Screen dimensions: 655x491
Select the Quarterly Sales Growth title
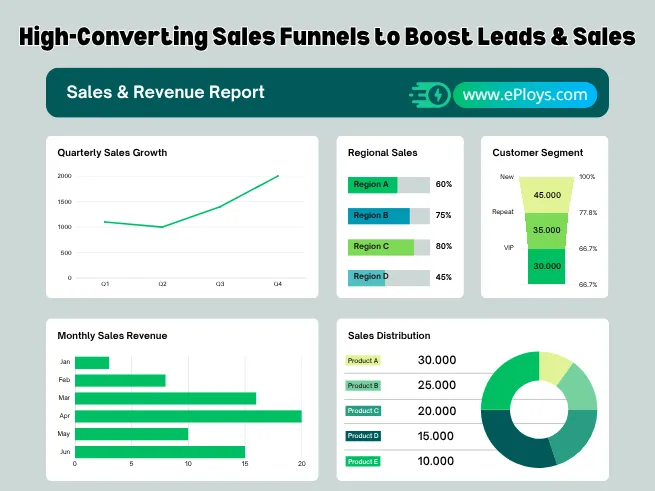click(112, 153)
